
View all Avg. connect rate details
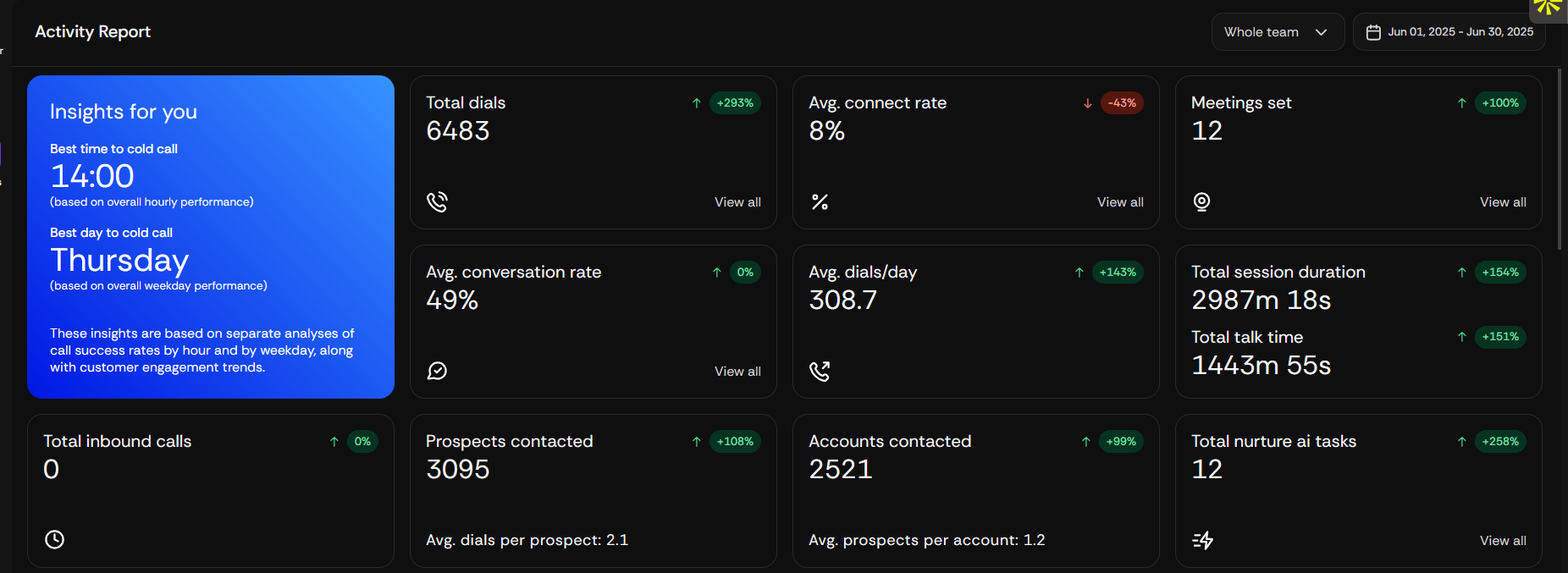pos(1120,202)
